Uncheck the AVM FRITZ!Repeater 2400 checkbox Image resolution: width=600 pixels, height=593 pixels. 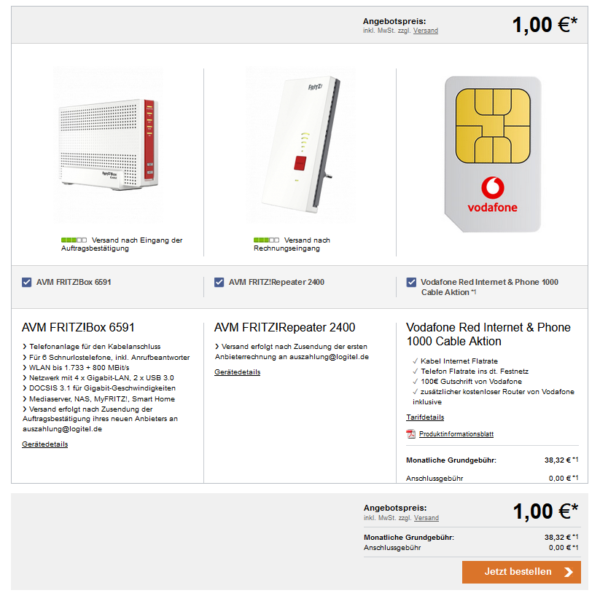(219, 282)
